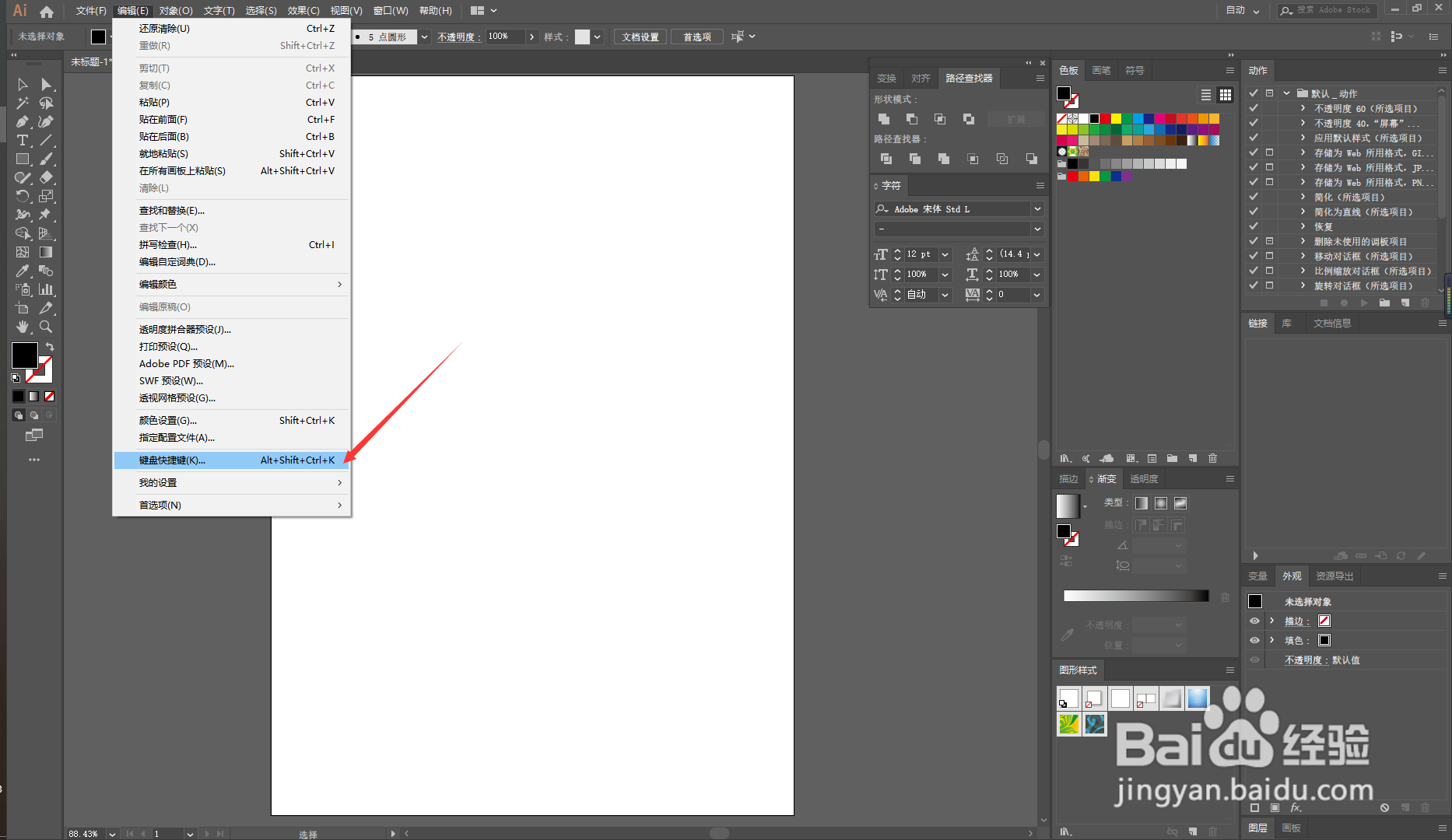
Task: Choose 键盘快捷键(K)... menu entry
Action: [x=232, y=460]
